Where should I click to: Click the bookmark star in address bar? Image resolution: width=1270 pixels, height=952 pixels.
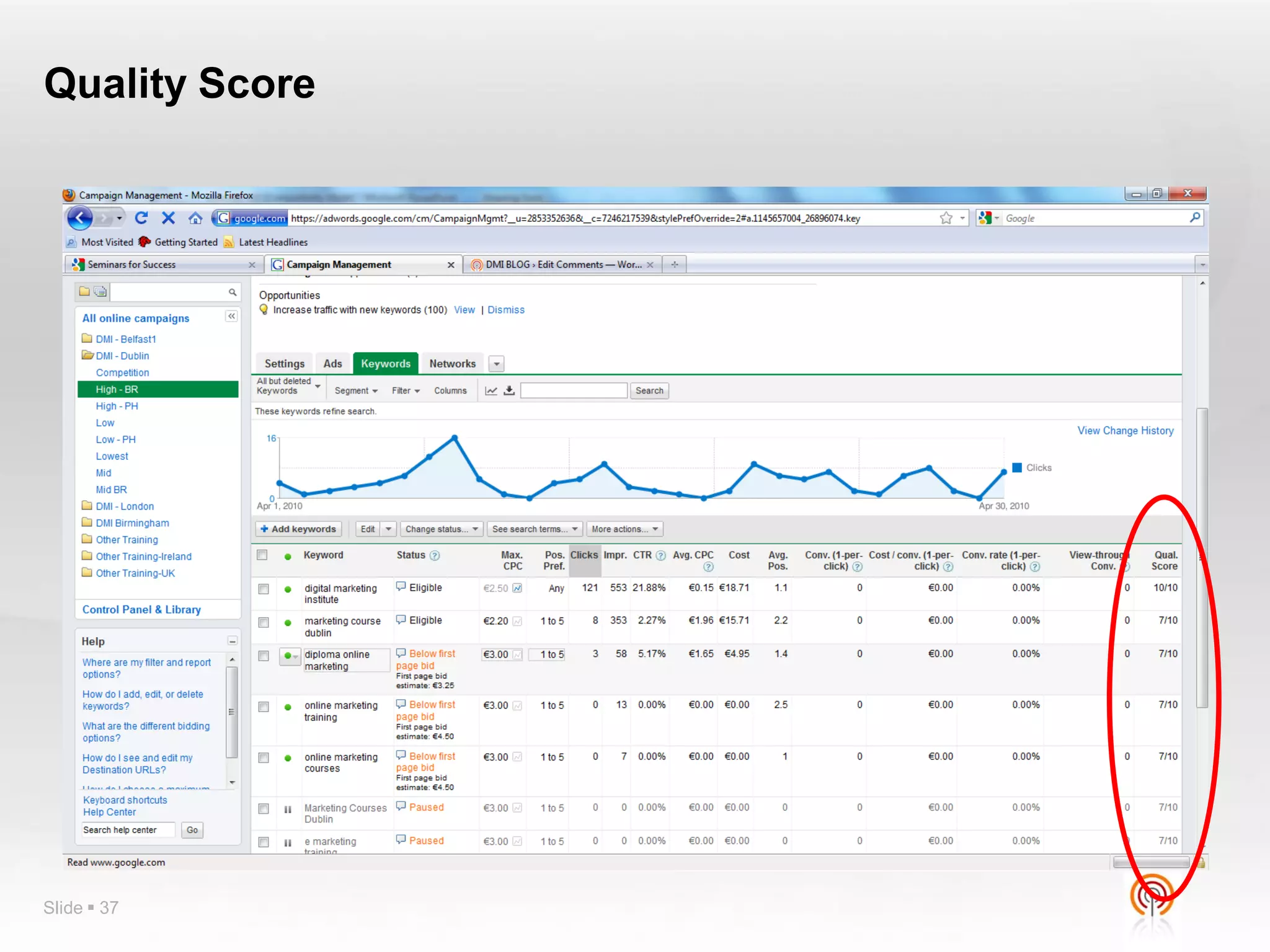click(x=946, y=218)
